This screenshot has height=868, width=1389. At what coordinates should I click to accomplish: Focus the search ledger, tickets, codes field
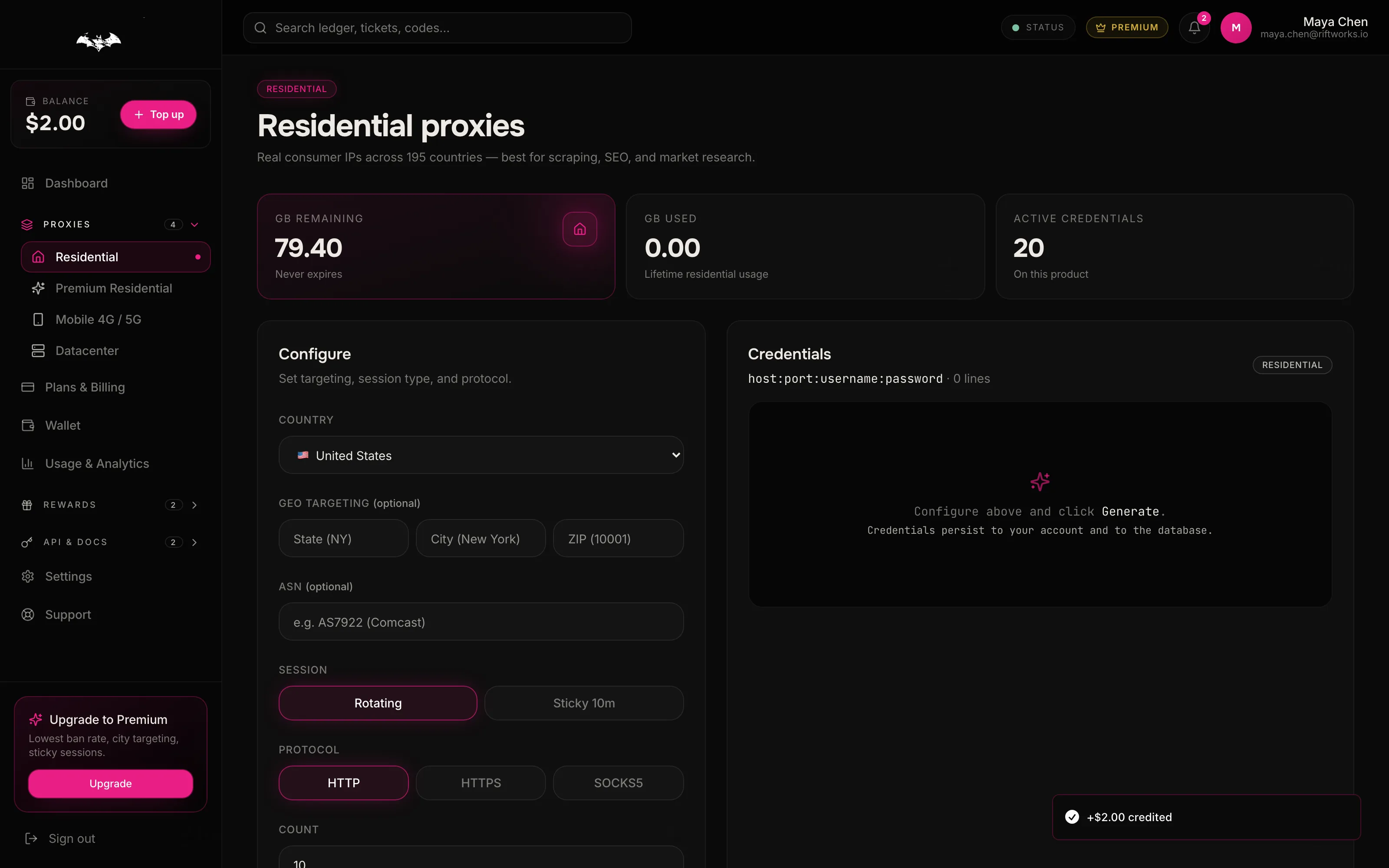tap(438, 27)
